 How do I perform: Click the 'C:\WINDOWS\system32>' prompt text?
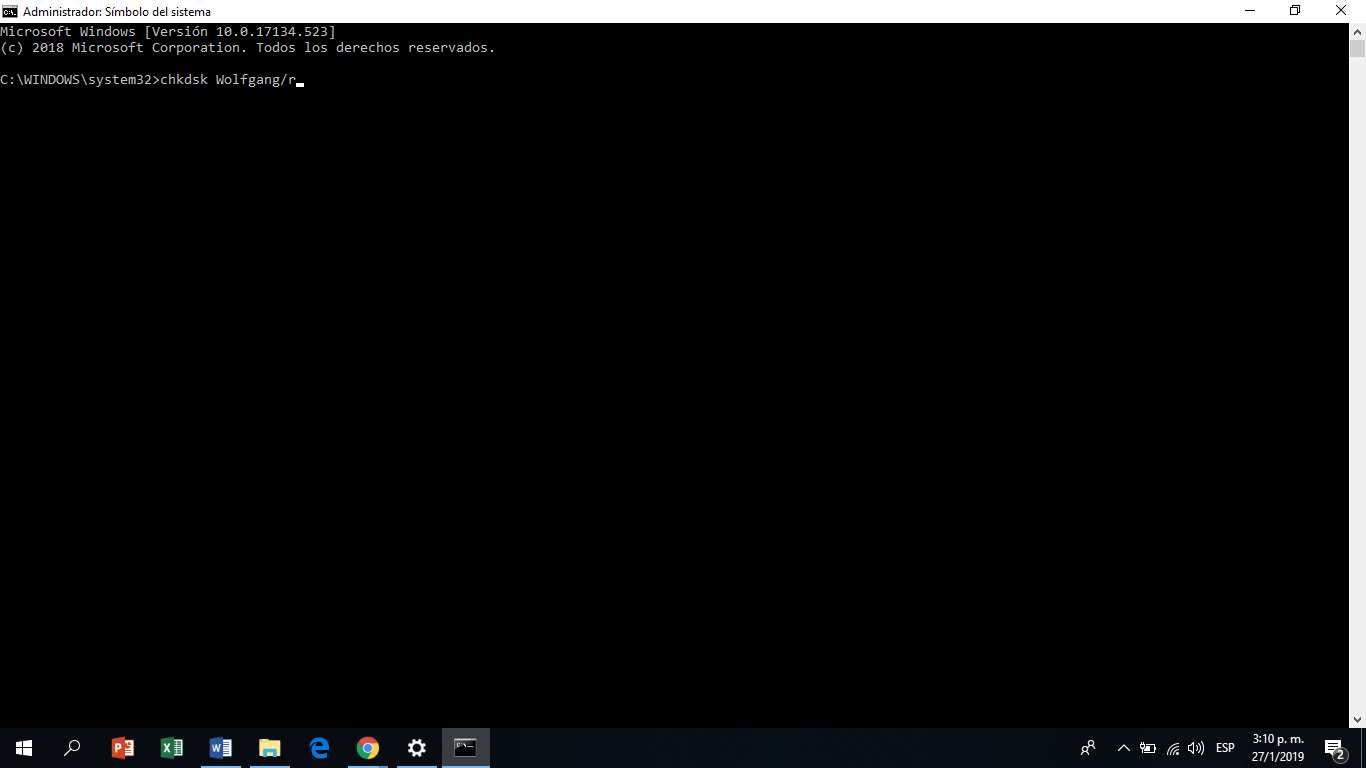click(80, 80)
